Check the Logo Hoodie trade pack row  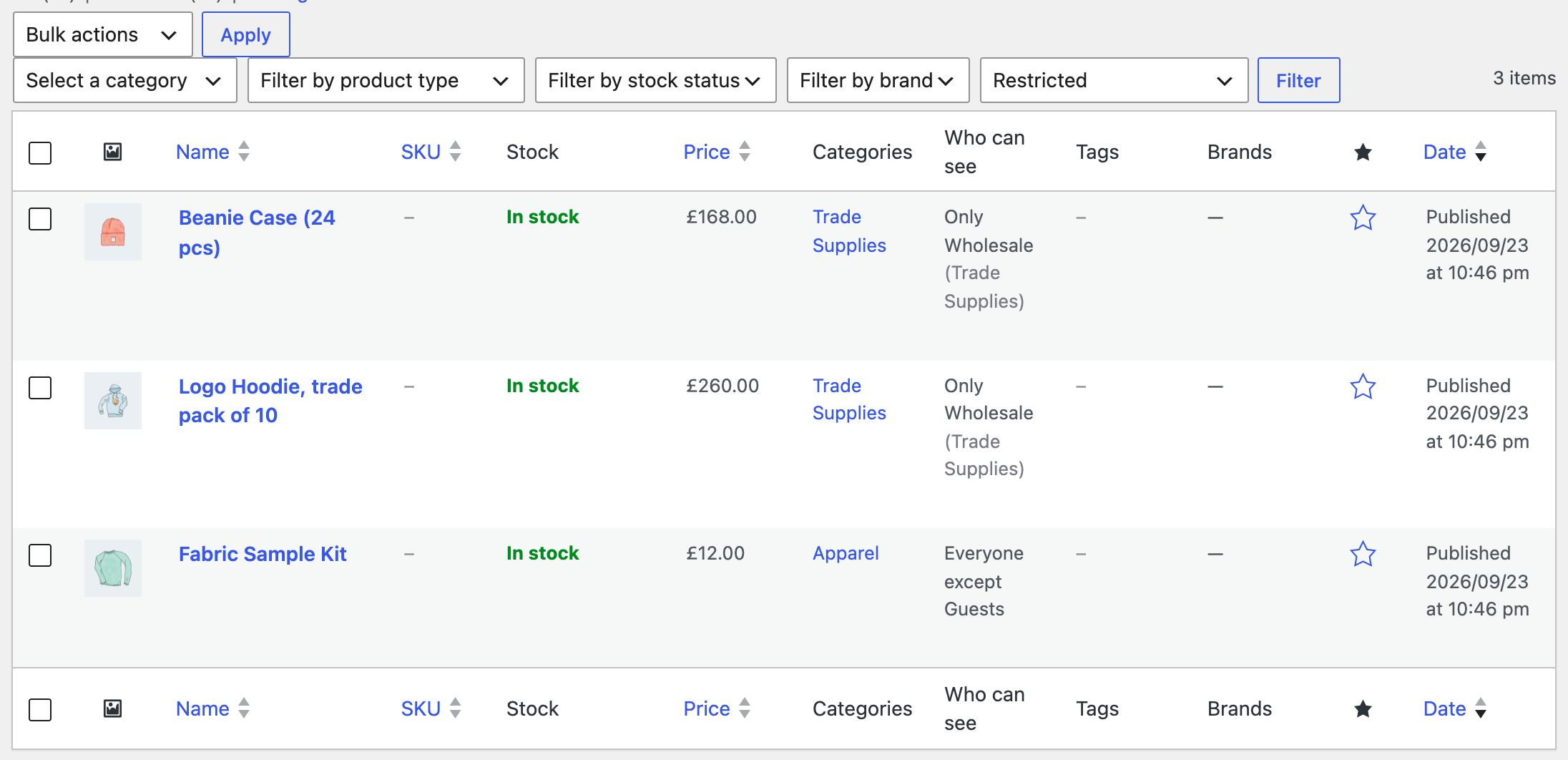(x=40, y=387)
